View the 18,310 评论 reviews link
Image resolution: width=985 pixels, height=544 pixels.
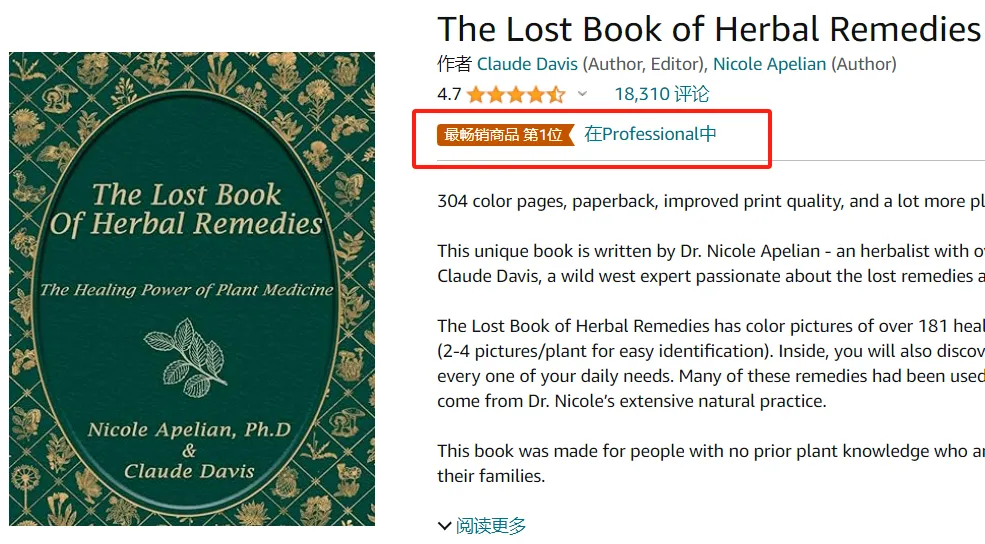click(x=661, y=94)
